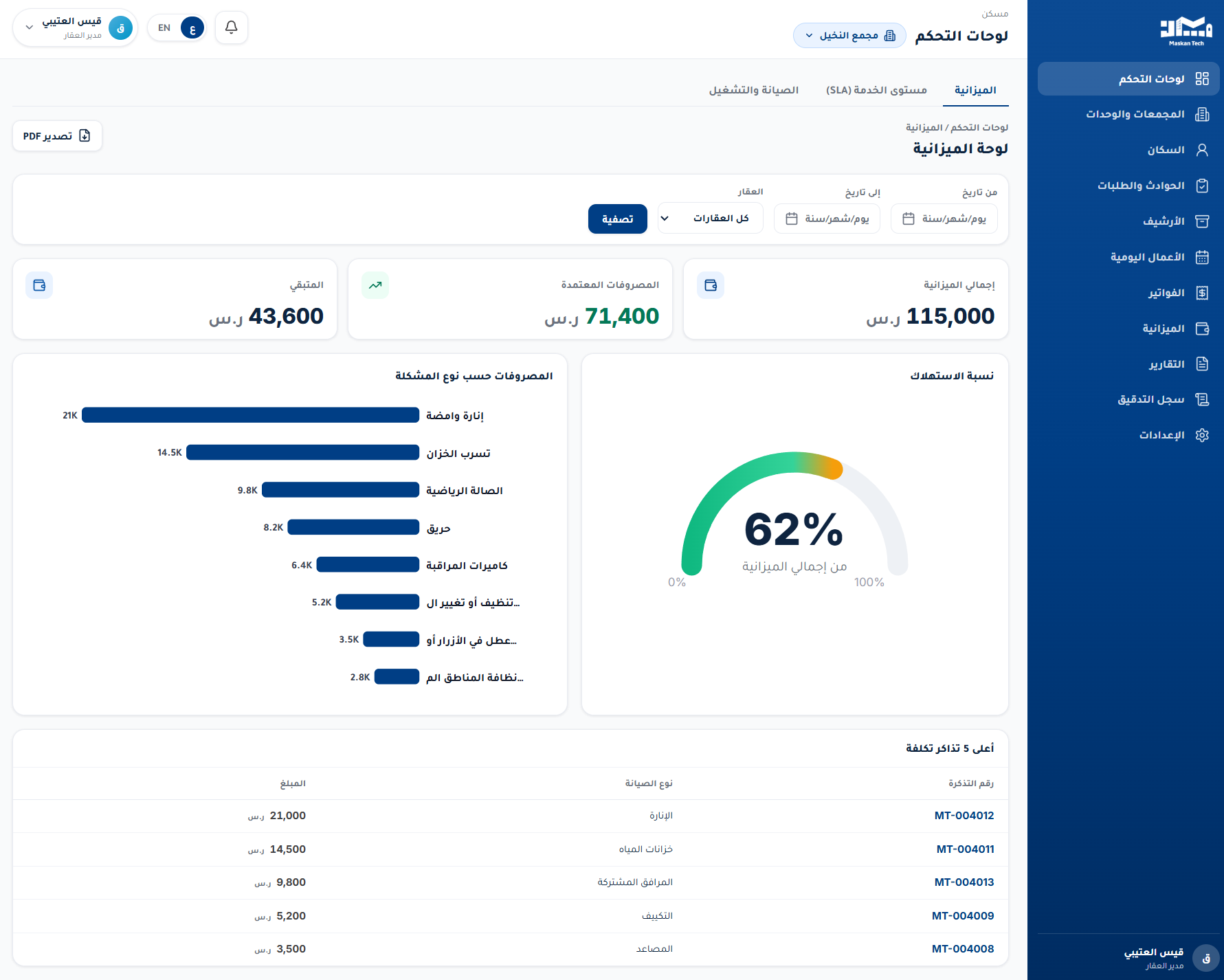Click the wallet icon on the المتبقي card
Image resolution: width=1224 pixels, height=980 pixels.
[39, 285]
